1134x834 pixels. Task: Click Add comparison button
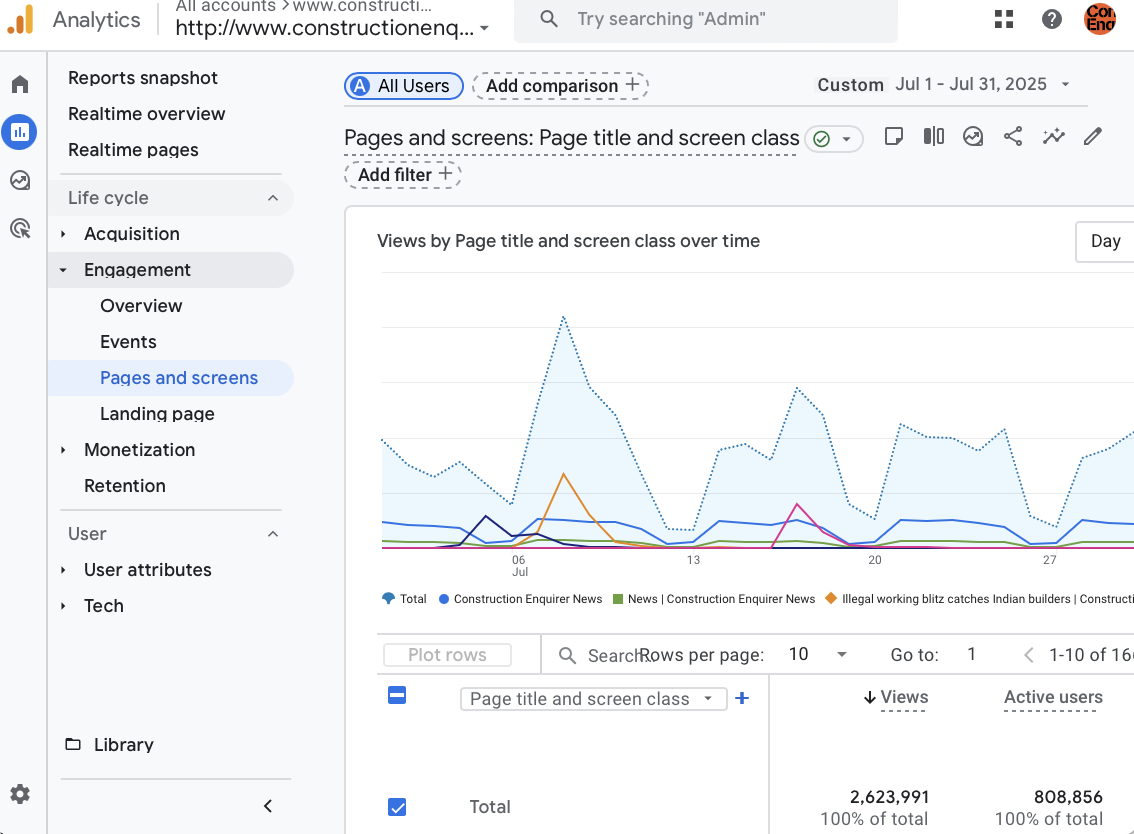560,86
